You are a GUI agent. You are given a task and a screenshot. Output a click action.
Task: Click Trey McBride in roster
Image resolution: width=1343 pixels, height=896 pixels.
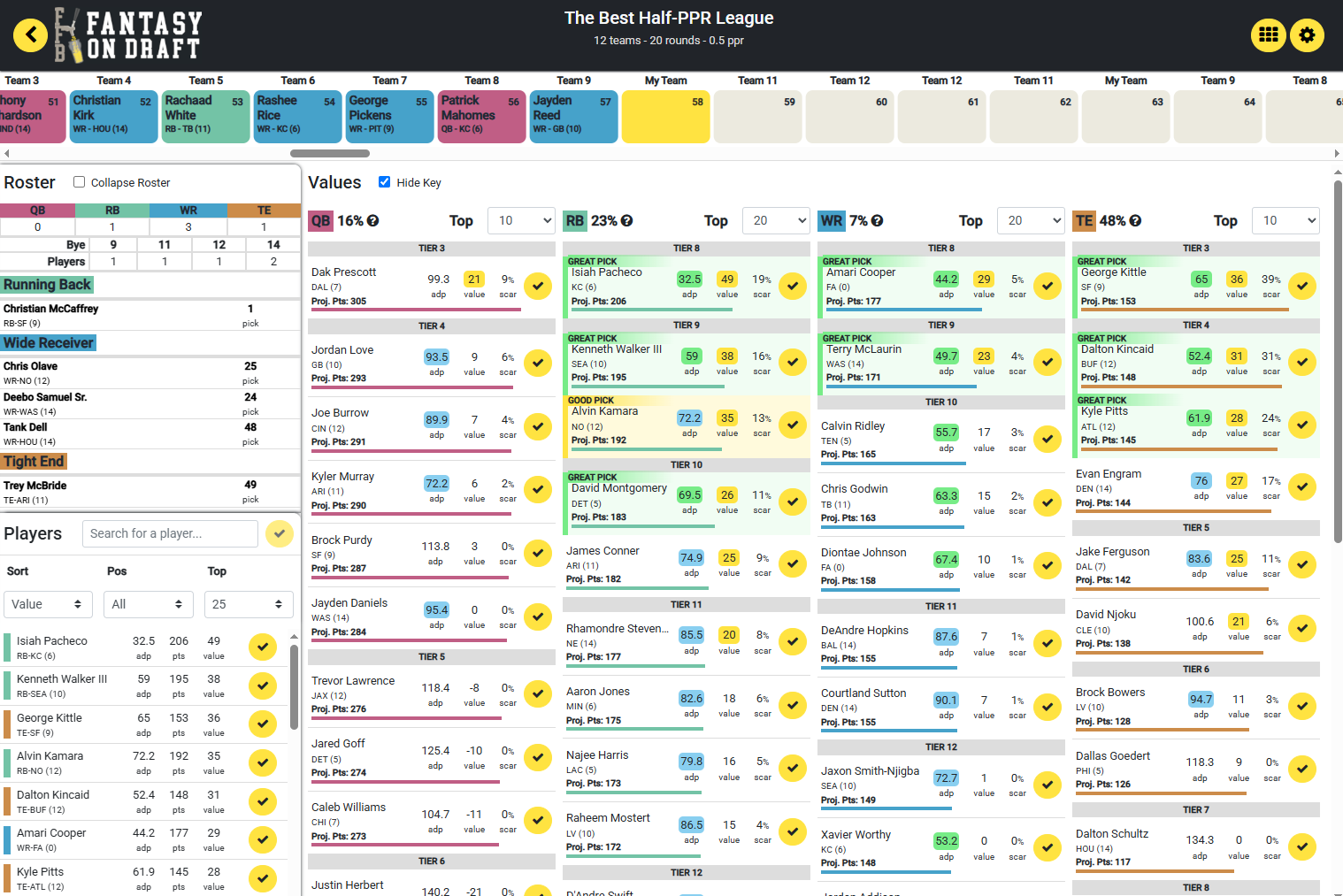(150, 492)
